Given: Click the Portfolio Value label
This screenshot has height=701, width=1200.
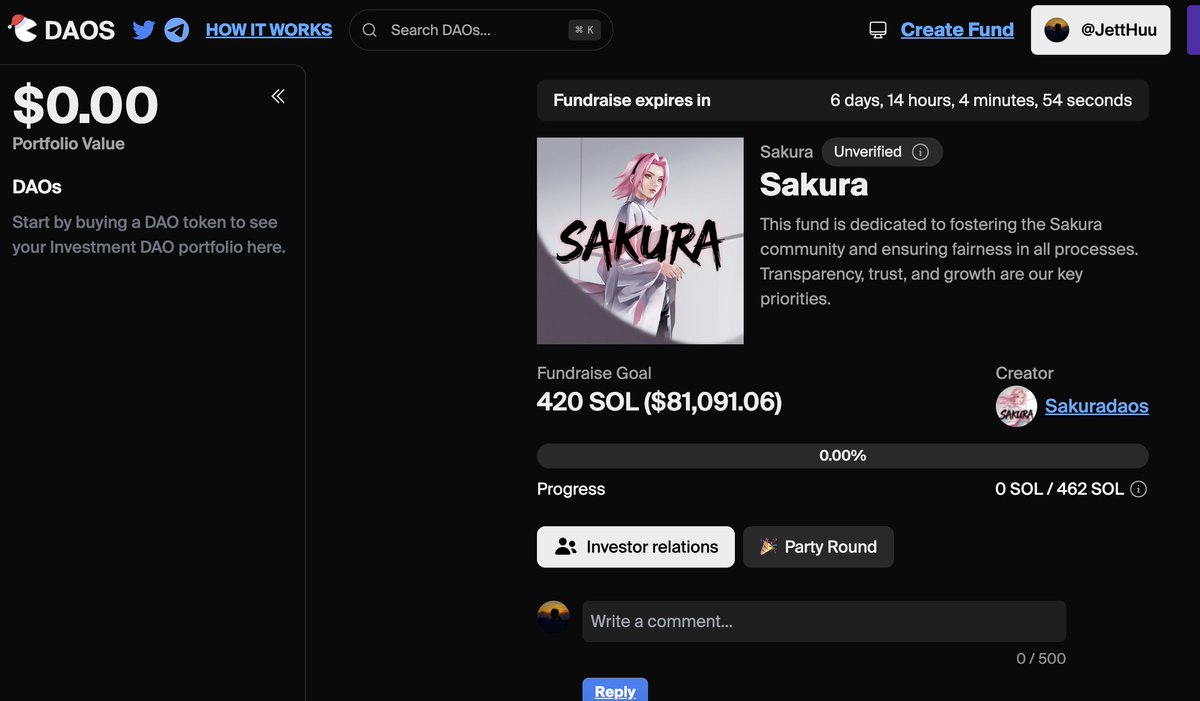Looking at the screenshot, I should 68,143.
